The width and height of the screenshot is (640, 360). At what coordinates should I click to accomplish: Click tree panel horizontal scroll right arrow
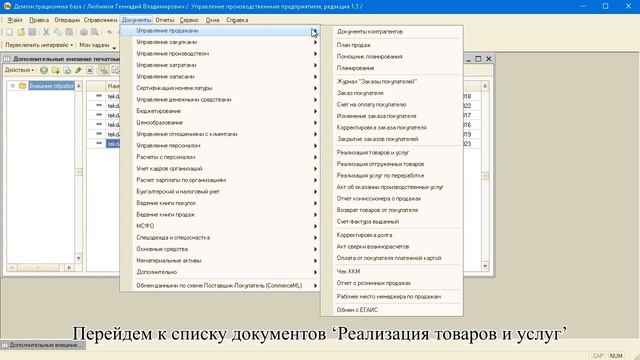pyautogui.click(x=69, y=268)
